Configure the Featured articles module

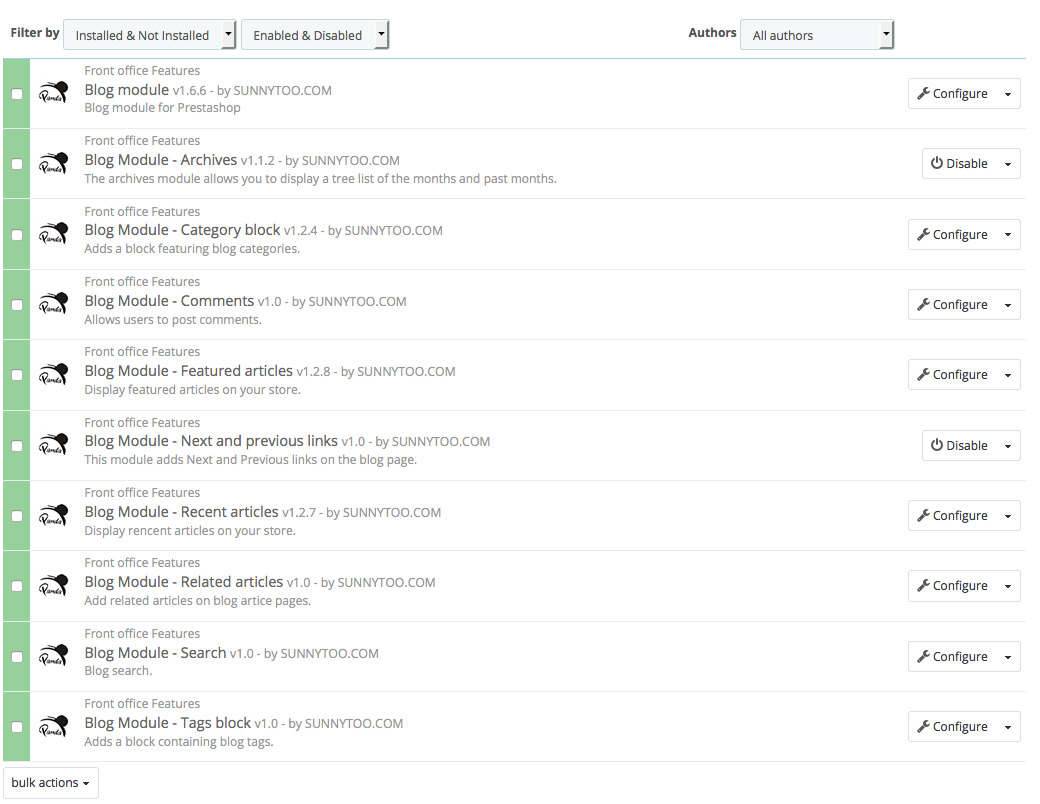point(952,375)
